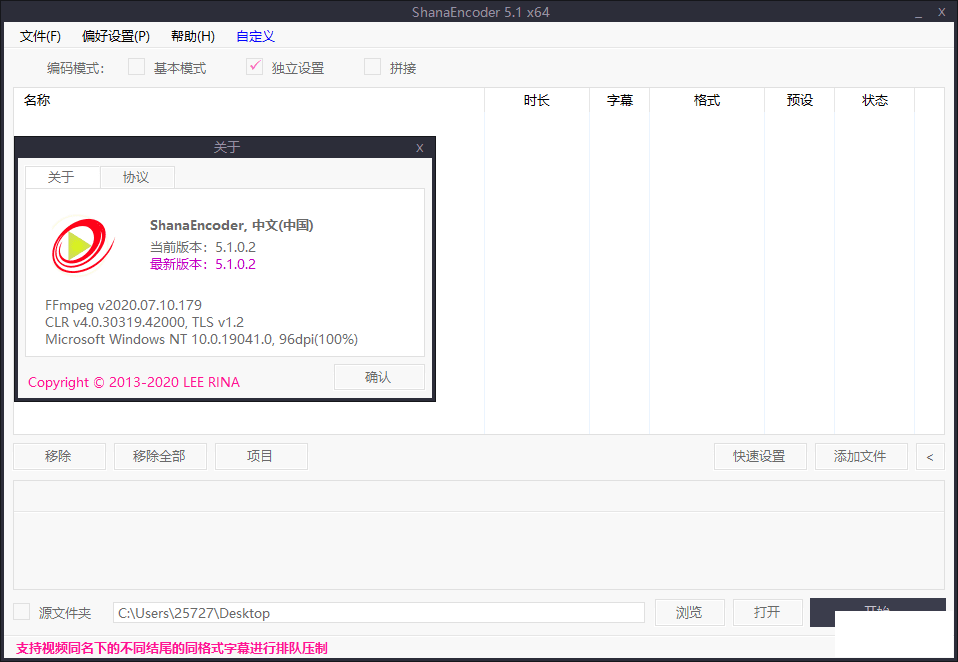Click the output path input field
Viewport: 958px width, 662px height.
coord(379,613)
